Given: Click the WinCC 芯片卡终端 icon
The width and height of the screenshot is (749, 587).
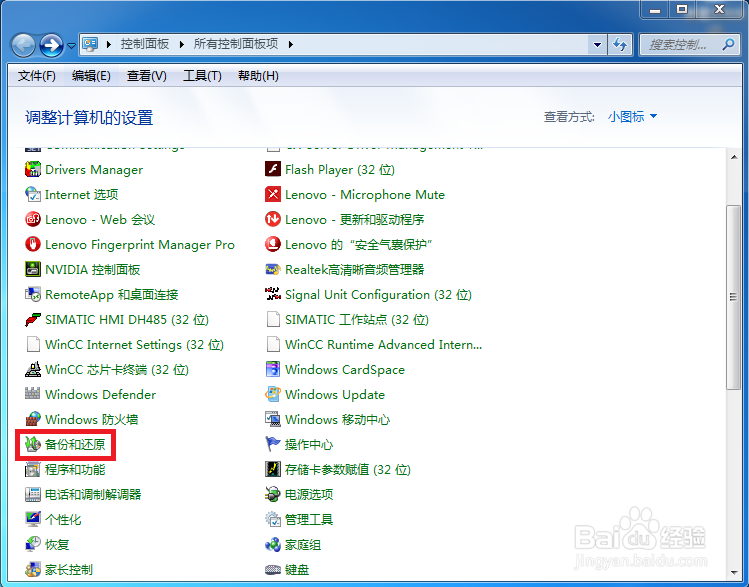Looking at the screenshot, I should pos(33,369).
